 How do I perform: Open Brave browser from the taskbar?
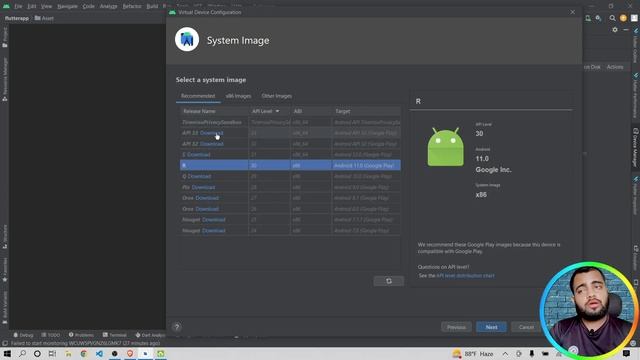[x=130, y=353]
